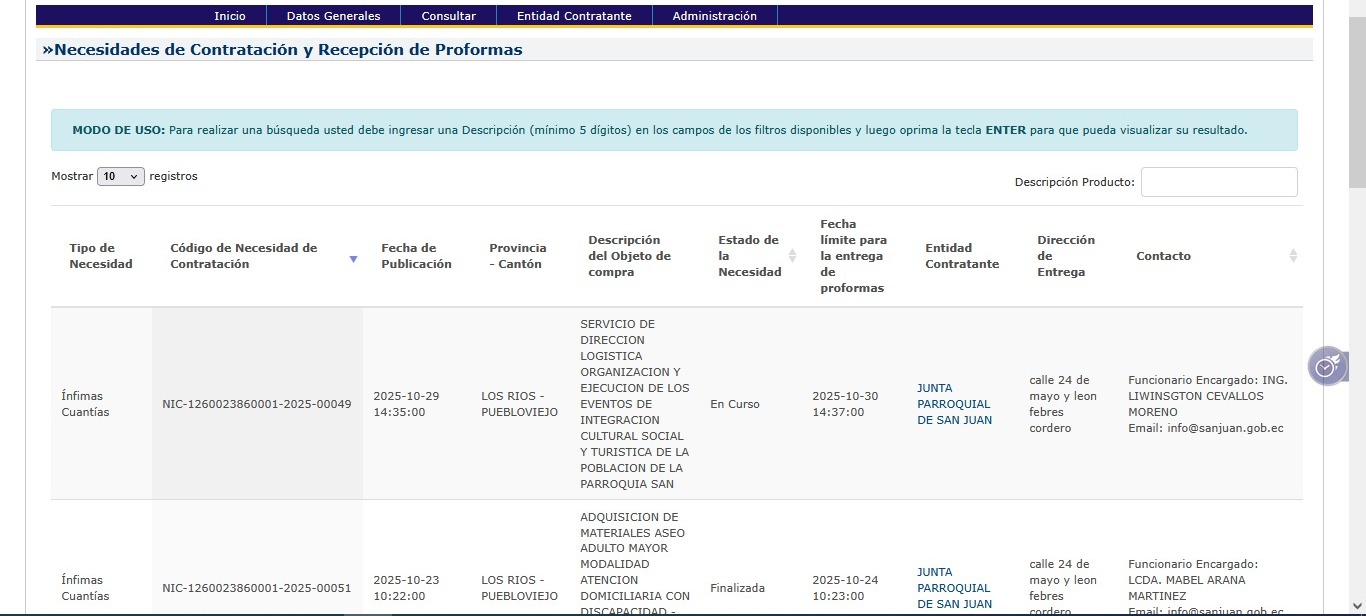Click the Provincia - Cantón column header
The width and height of the screenshot is (1366, 616).
tap(517, 256)
